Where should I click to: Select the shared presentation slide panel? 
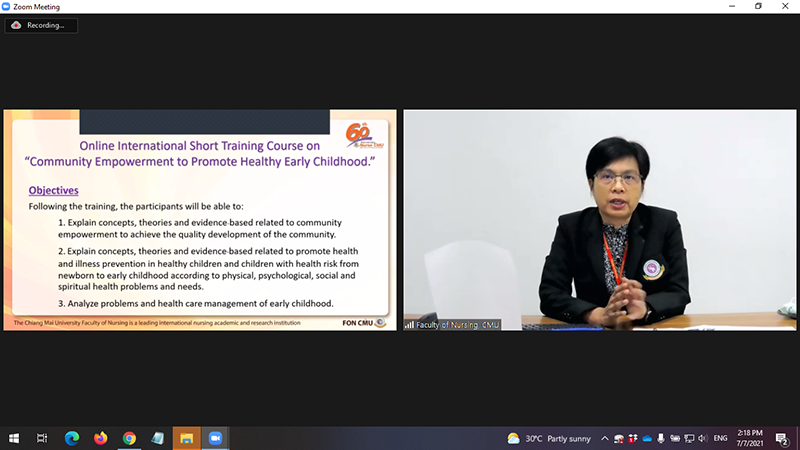[x=200, y=219]
